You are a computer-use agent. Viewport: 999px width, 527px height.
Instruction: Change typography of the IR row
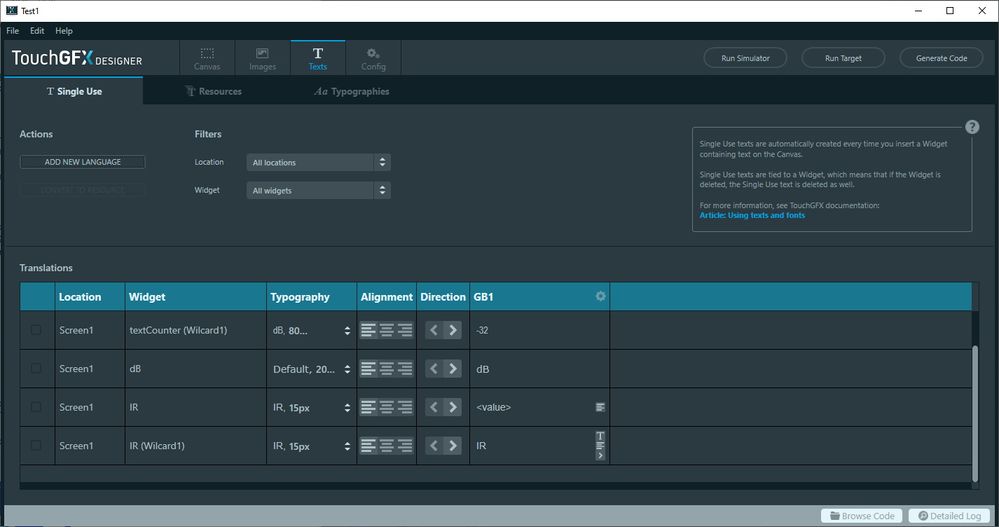[312, 408]
